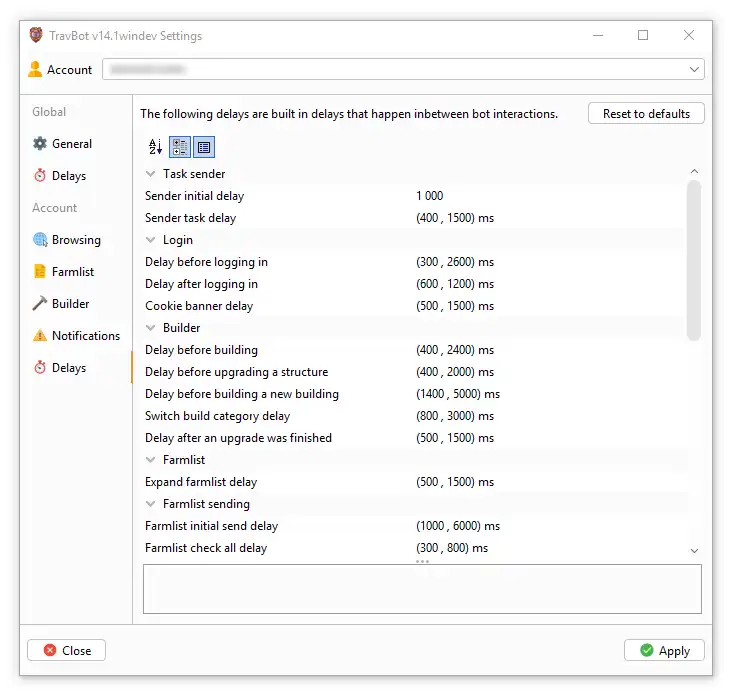The width and height of the screenshot is (737, 699).
Task: Click the Browsing globe icon
Action: pyautogui.click(x=40, y=240)
